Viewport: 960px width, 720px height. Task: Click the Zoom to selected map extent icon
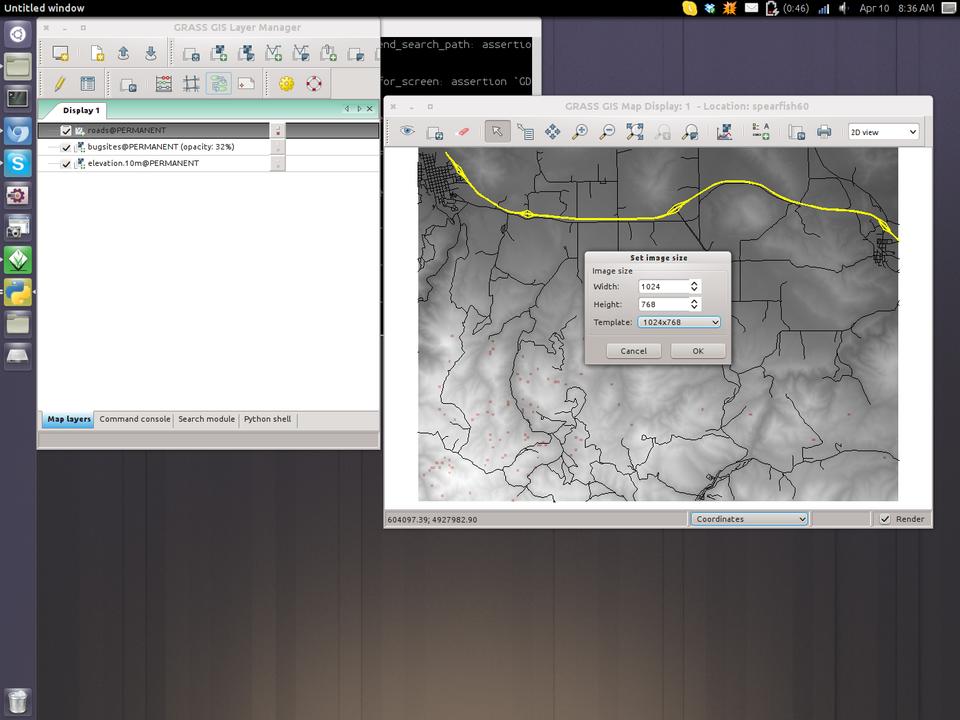pos(634,132)
